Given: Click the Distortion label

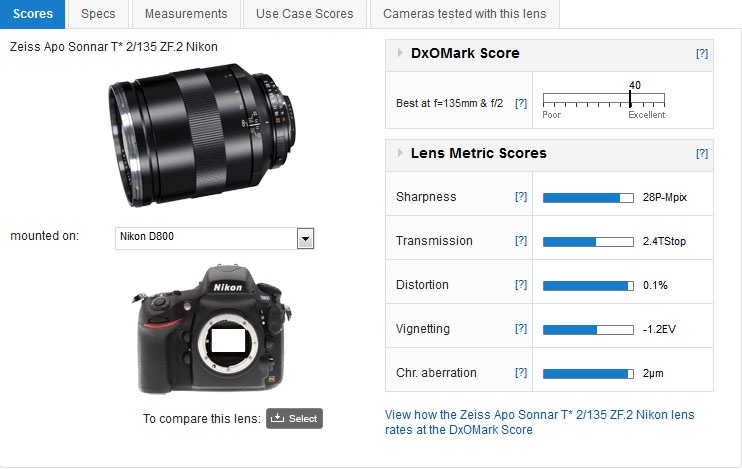Looking at the screenshot, I should 422,285.
